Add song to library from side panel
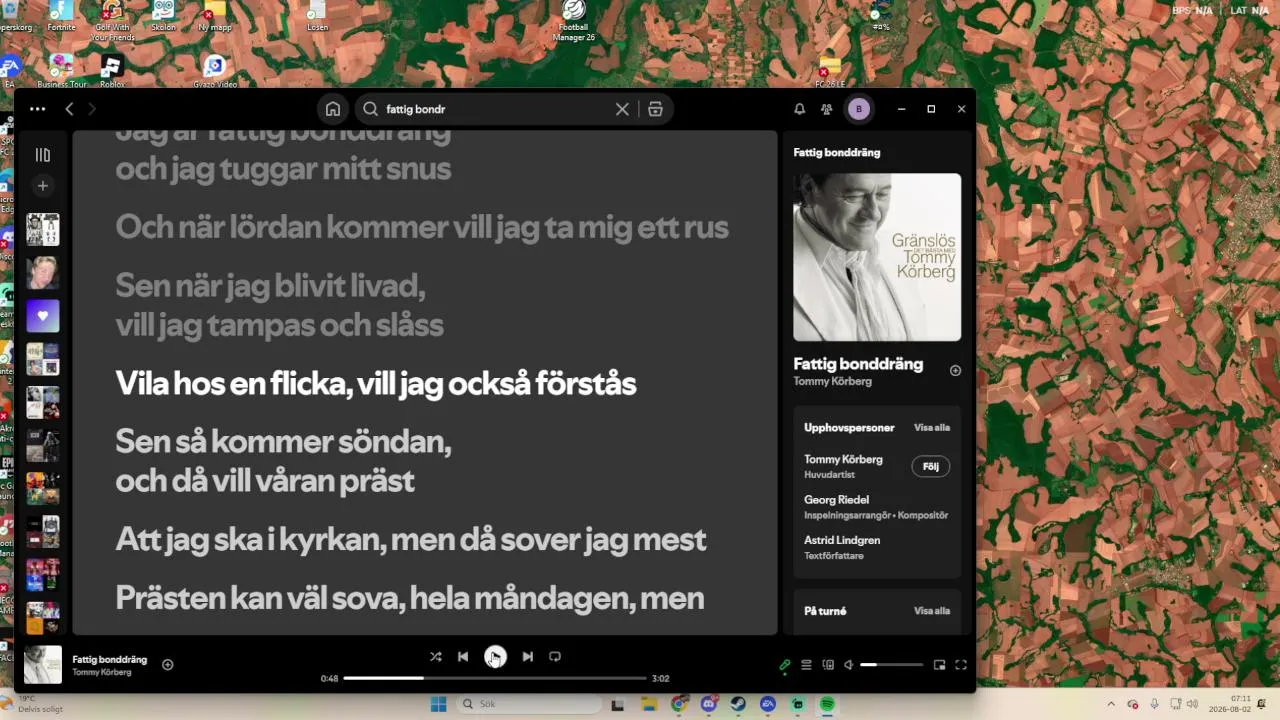This screenshot has height=720, width=1280. [955, 371]
